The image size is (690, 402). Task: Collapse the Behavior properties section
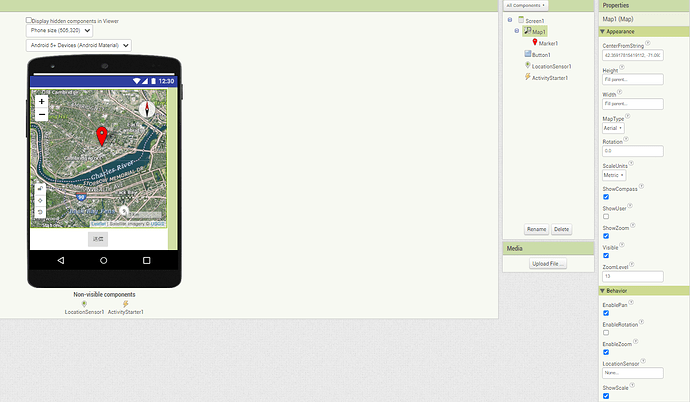point(602,291)
